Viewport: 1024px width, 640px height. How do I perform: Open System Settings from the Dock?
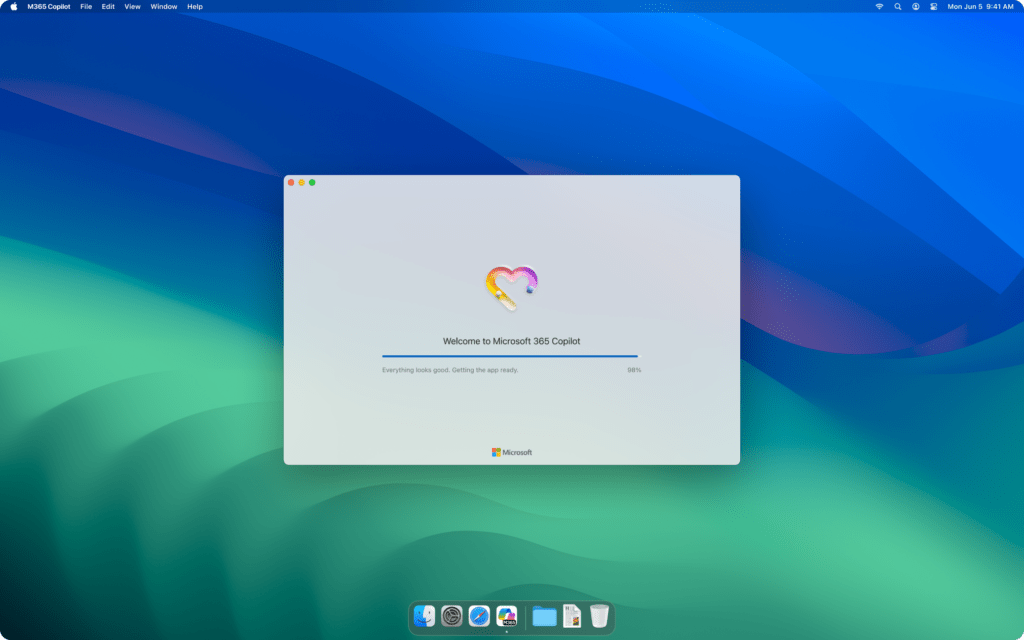450,616
